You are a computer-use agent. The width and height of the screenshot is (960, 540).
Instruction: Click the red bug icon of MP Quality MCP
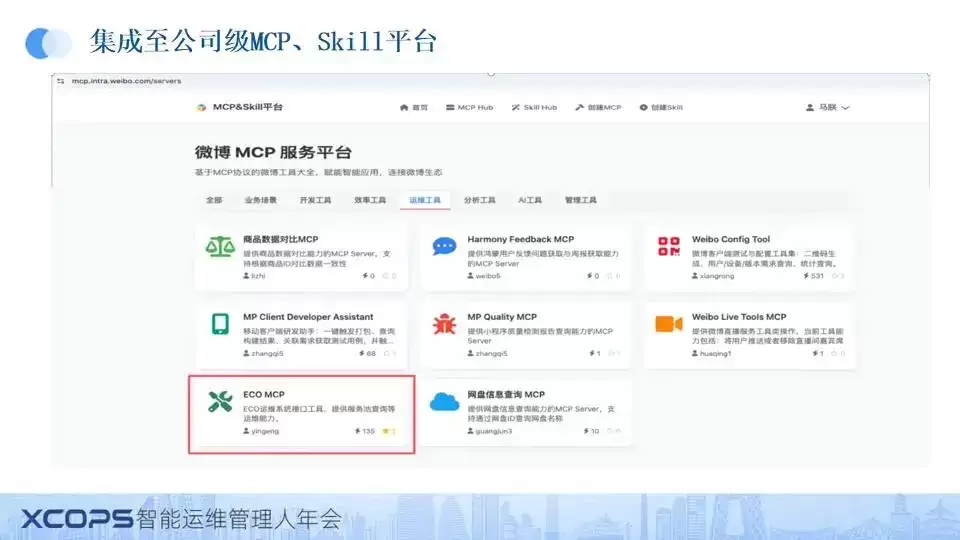(444, 324)
